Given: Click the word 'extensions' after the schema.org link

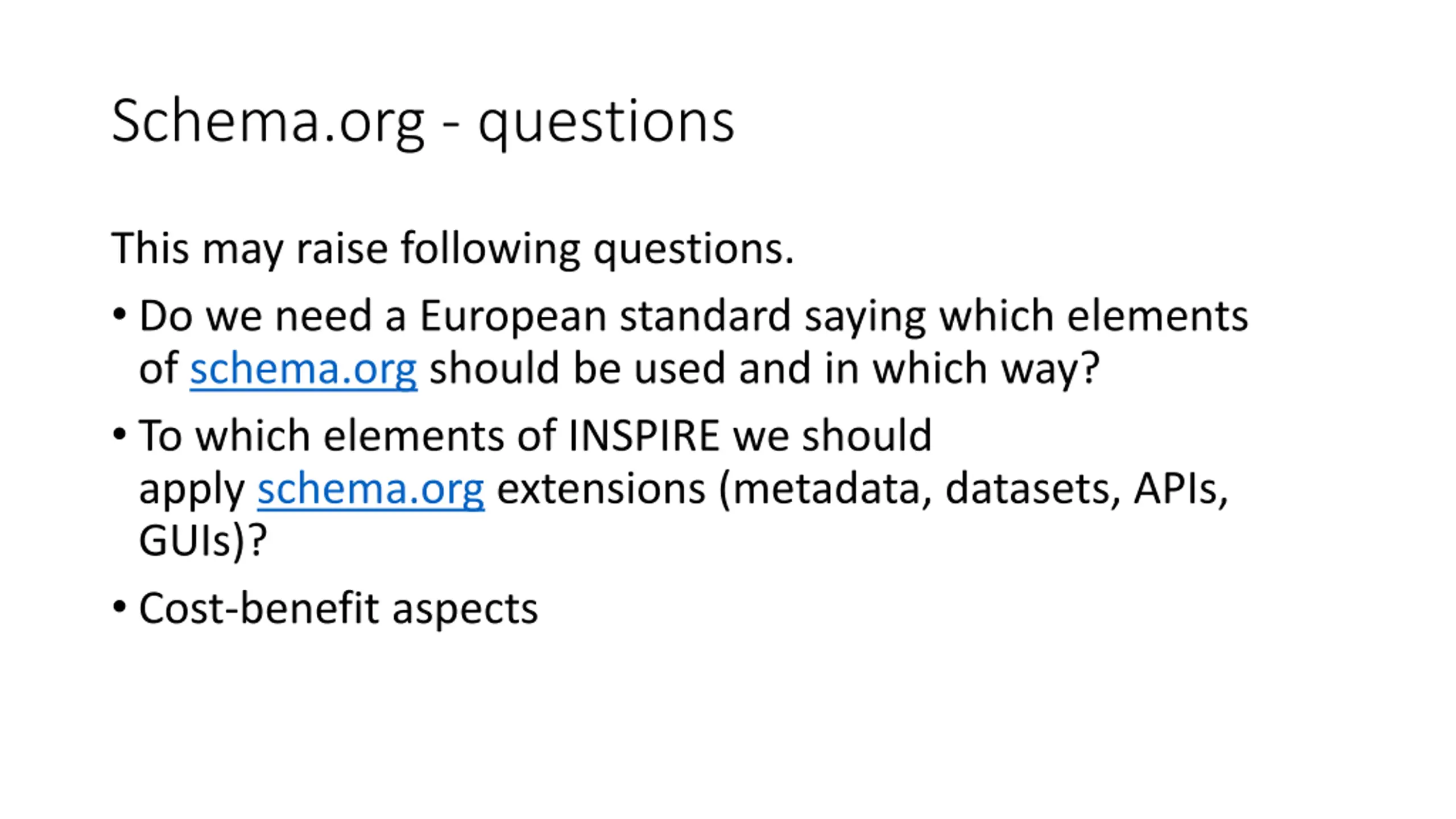Looking at the screenshot, I should tap(601, 489).
